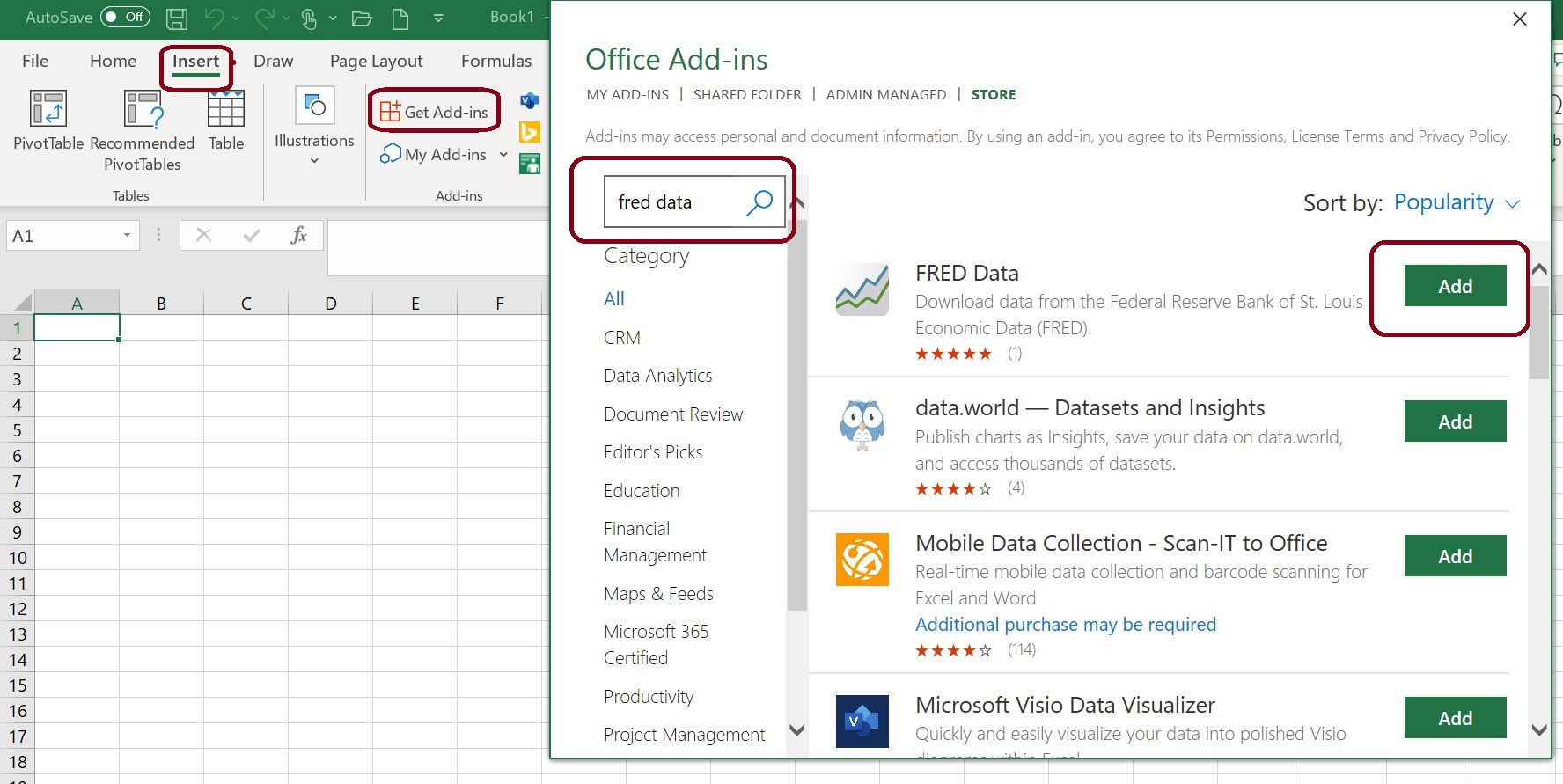Select the Financial Management category

click(656, 542)
